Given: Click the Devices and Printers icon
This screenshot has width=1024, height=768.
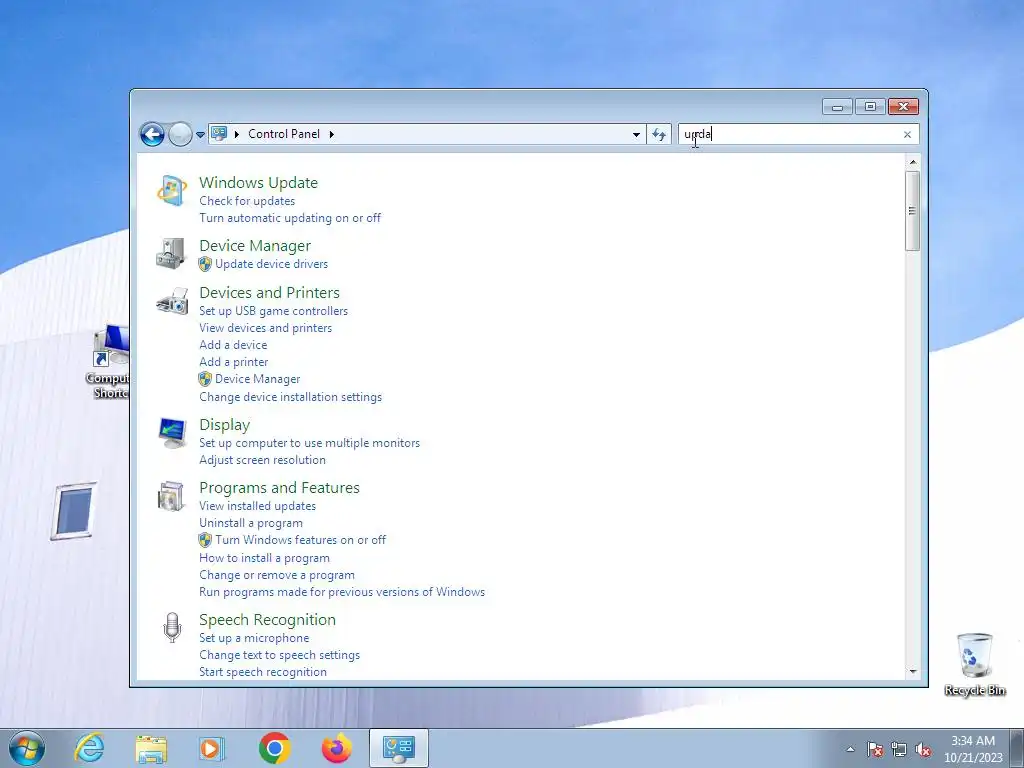Looking at the screenshot, I should click(x=172, y=300).
